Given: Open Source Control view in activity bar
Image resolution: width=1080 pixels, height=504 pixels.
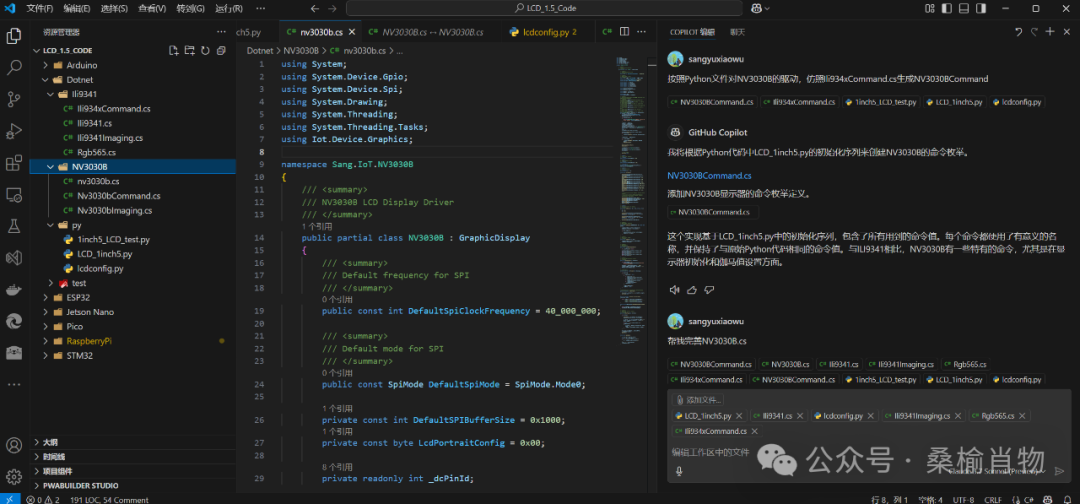Looking at the screenshot, I should pyautogui.click(x=14, y=99).
